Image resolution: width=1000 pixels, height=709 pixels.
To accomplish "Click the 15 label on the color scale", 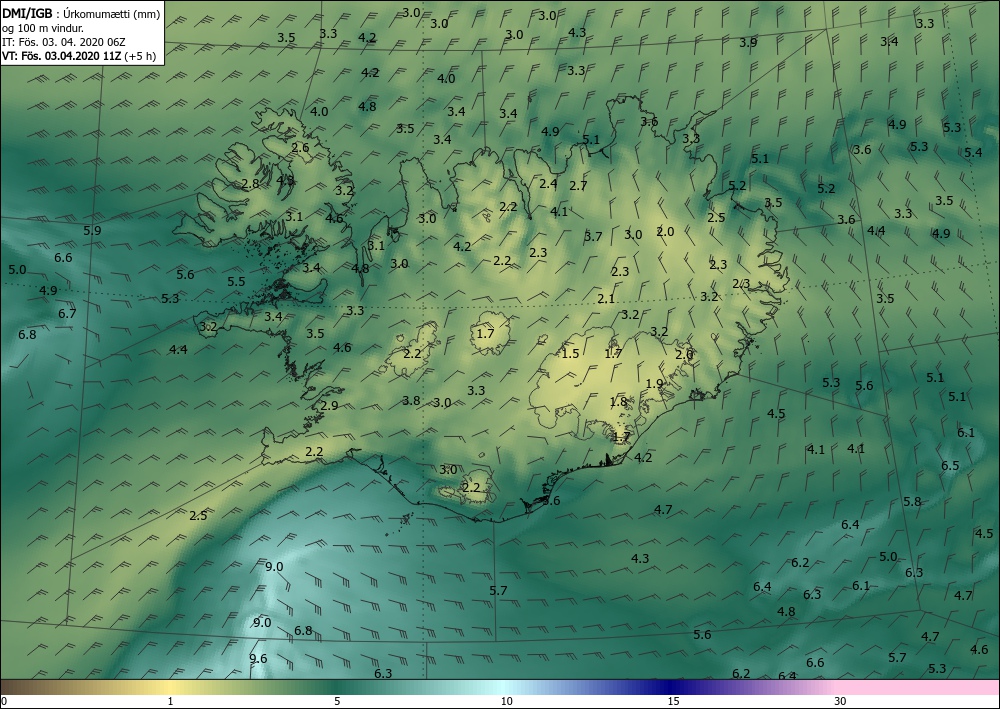I will coord(673,701).
